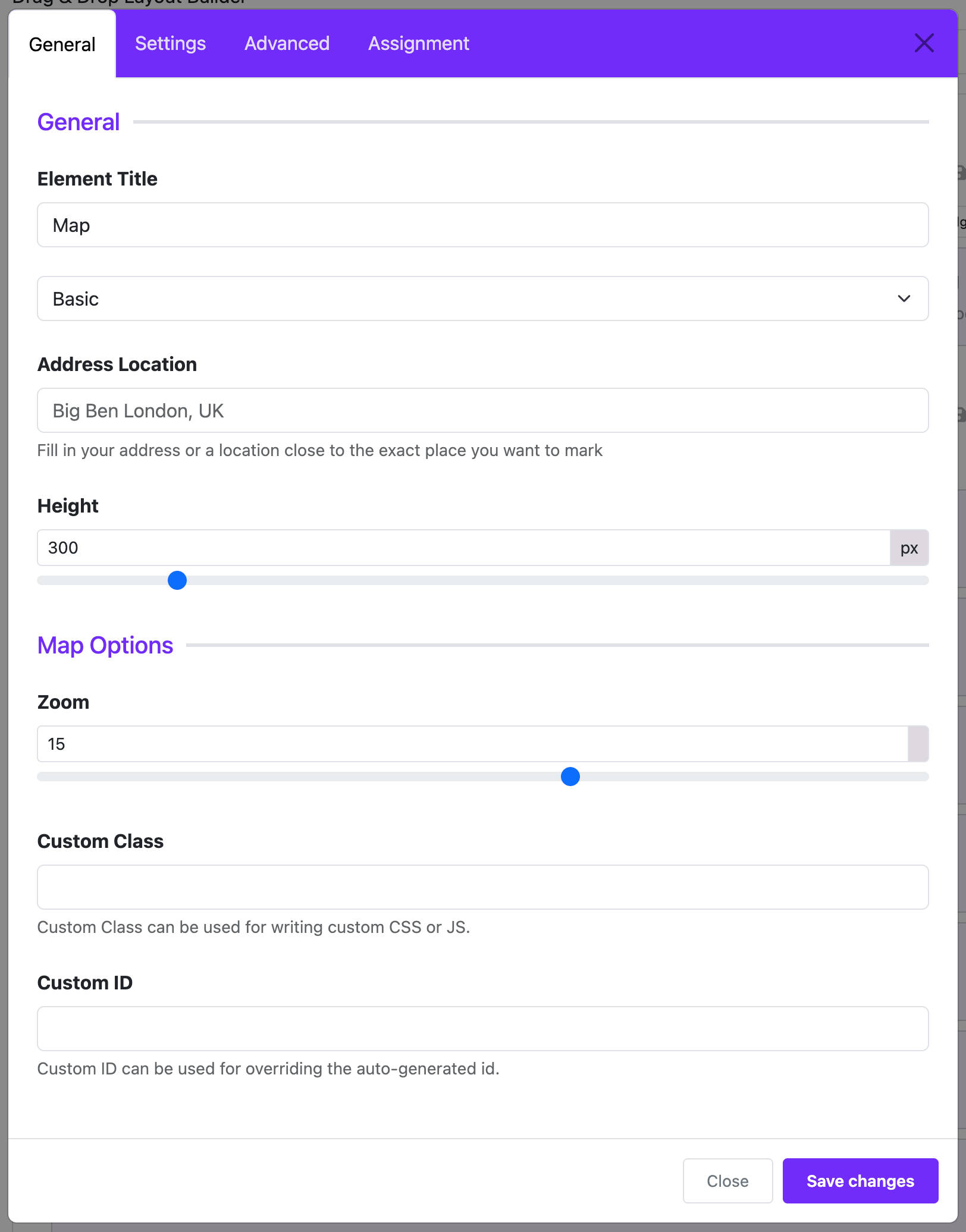The image size is (966, 1232).
Task: Open the Advanced tab
Action: click(287, 43)
